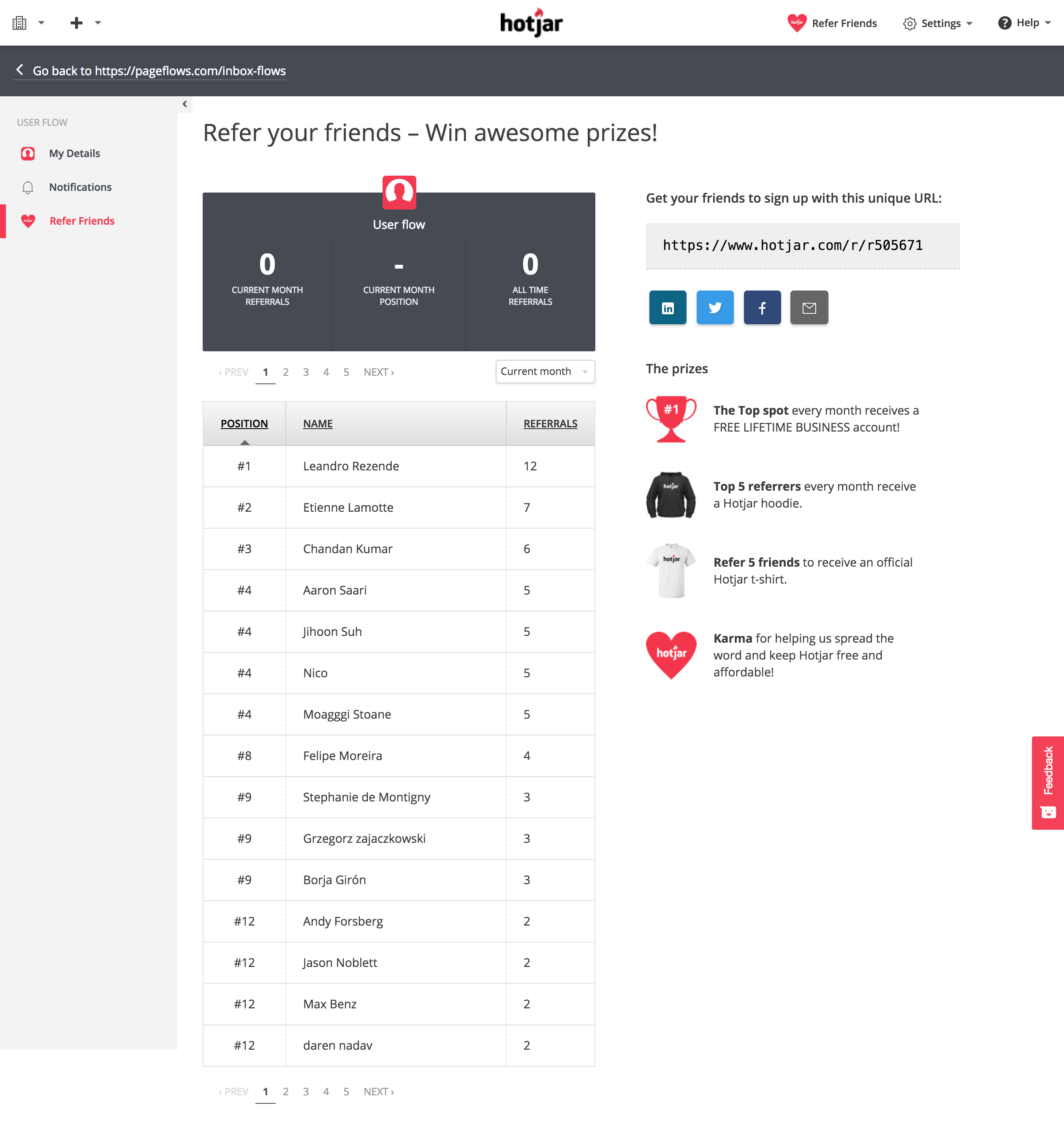Viewport: 1064px width, 1146px height.
Task: Click the #1 trophy prize icon
Action: click(671, 419)
